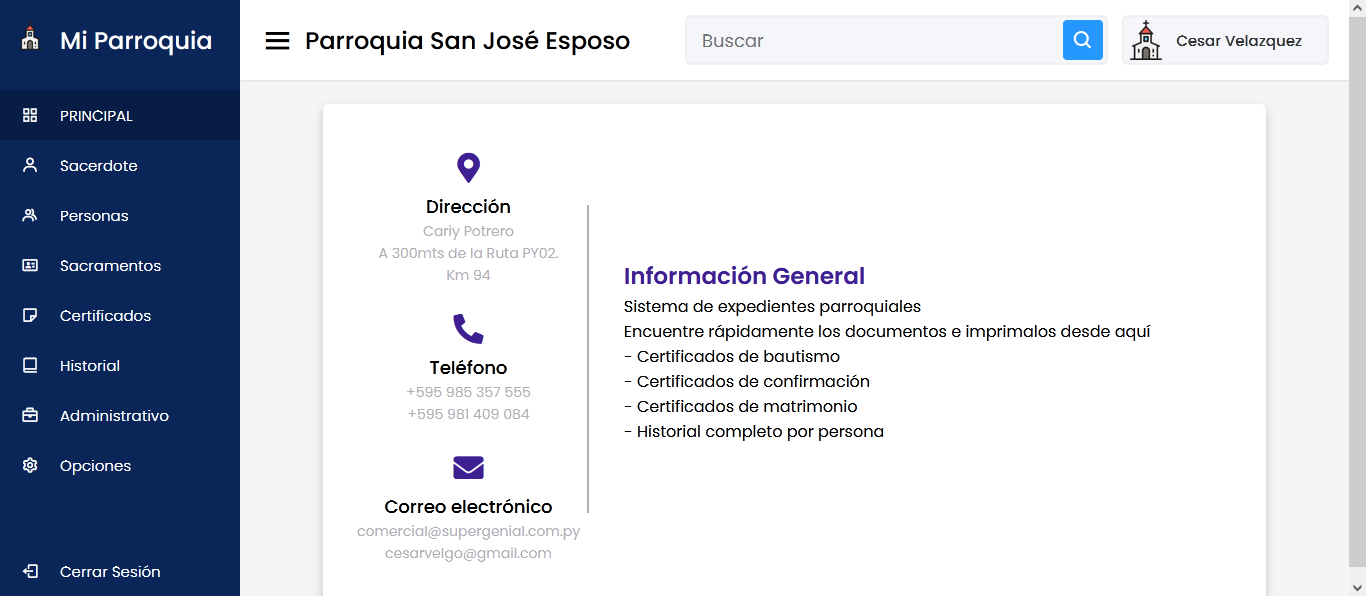Click the hamburger menu icon

click(x=277, y=41)
